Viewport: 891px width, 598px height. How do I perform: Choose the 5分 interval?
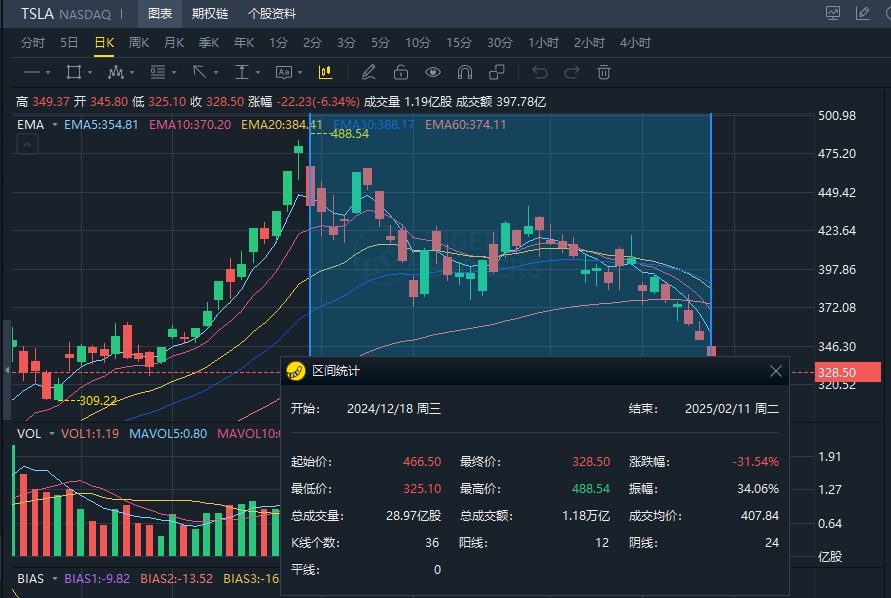[380, 43]
